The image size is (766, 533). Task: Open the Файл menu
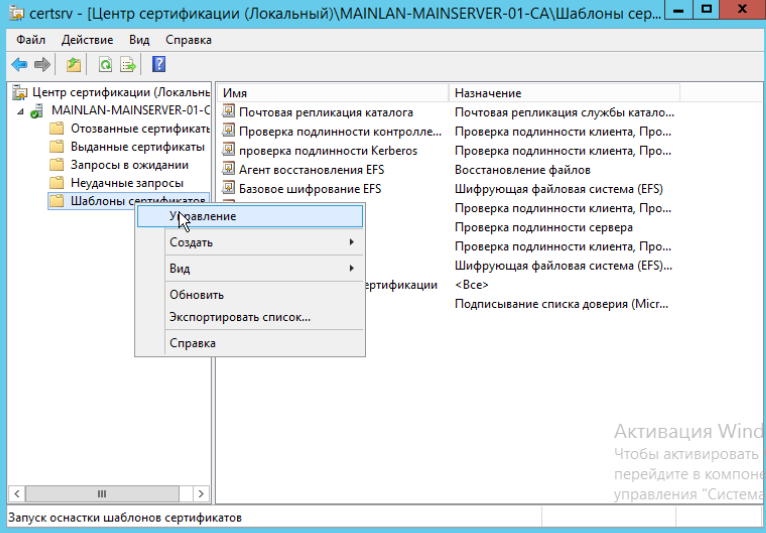31,40
